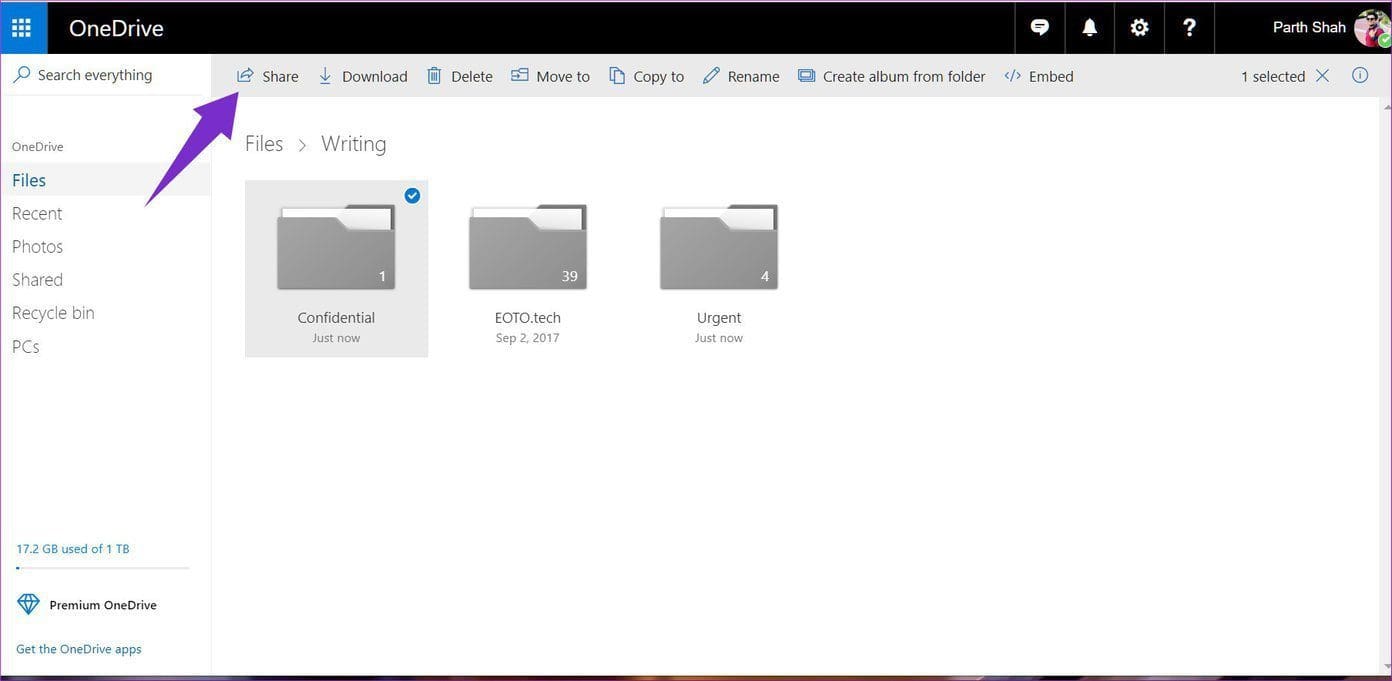Image resolution: width=1392 pixels, height=681 pixels.
Task: Click the Share label text
Action: 281,76
